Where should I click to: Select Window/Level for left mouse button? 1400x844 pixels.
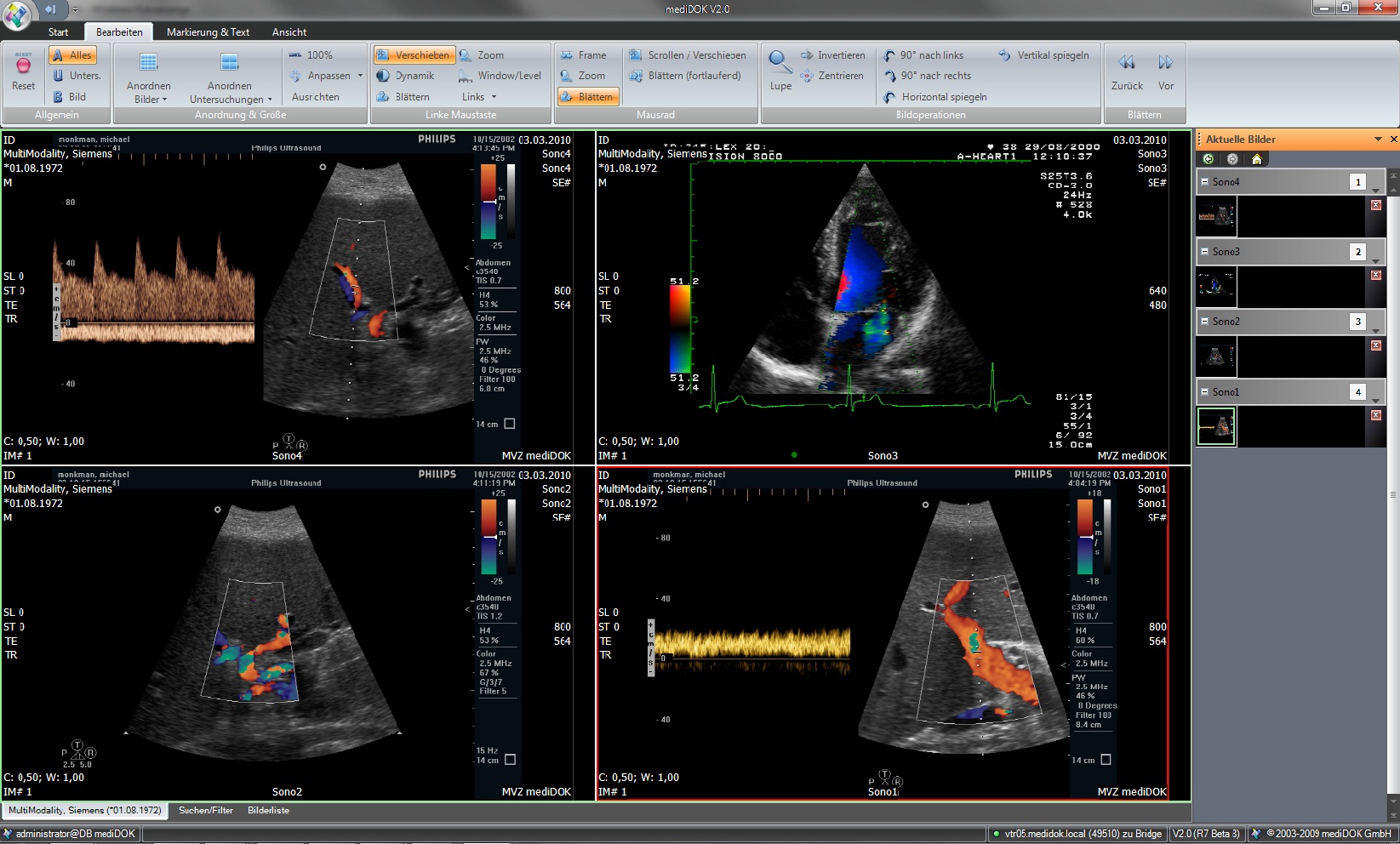[x=500, y=76]
